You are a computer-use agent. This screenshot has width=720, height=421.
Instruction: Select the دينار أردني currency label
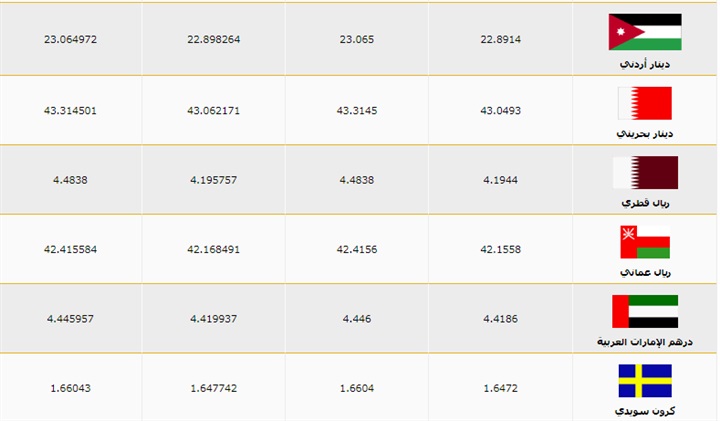[645, 63]
